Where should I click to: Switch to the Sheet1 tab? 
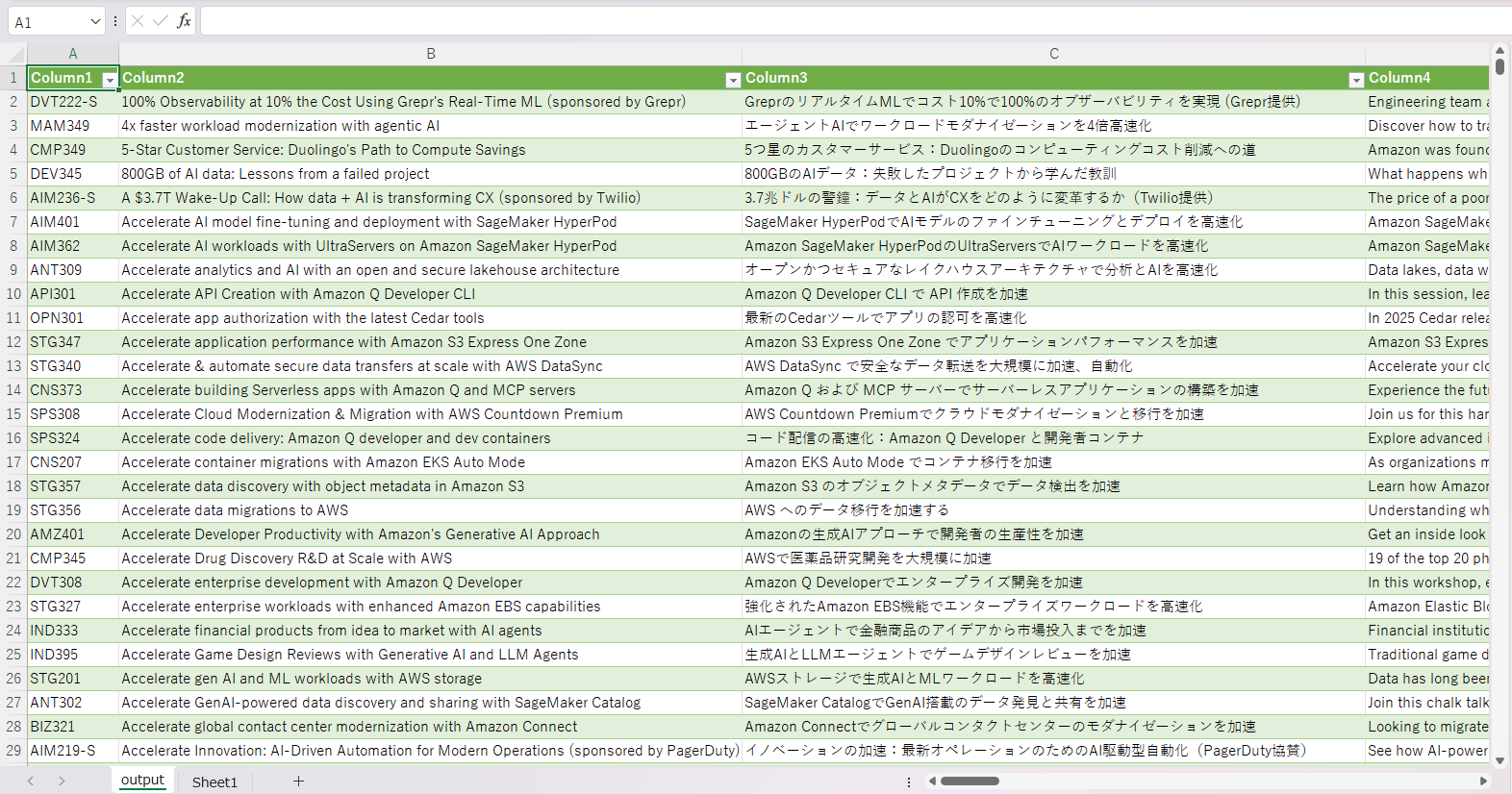tap(214, 782)
